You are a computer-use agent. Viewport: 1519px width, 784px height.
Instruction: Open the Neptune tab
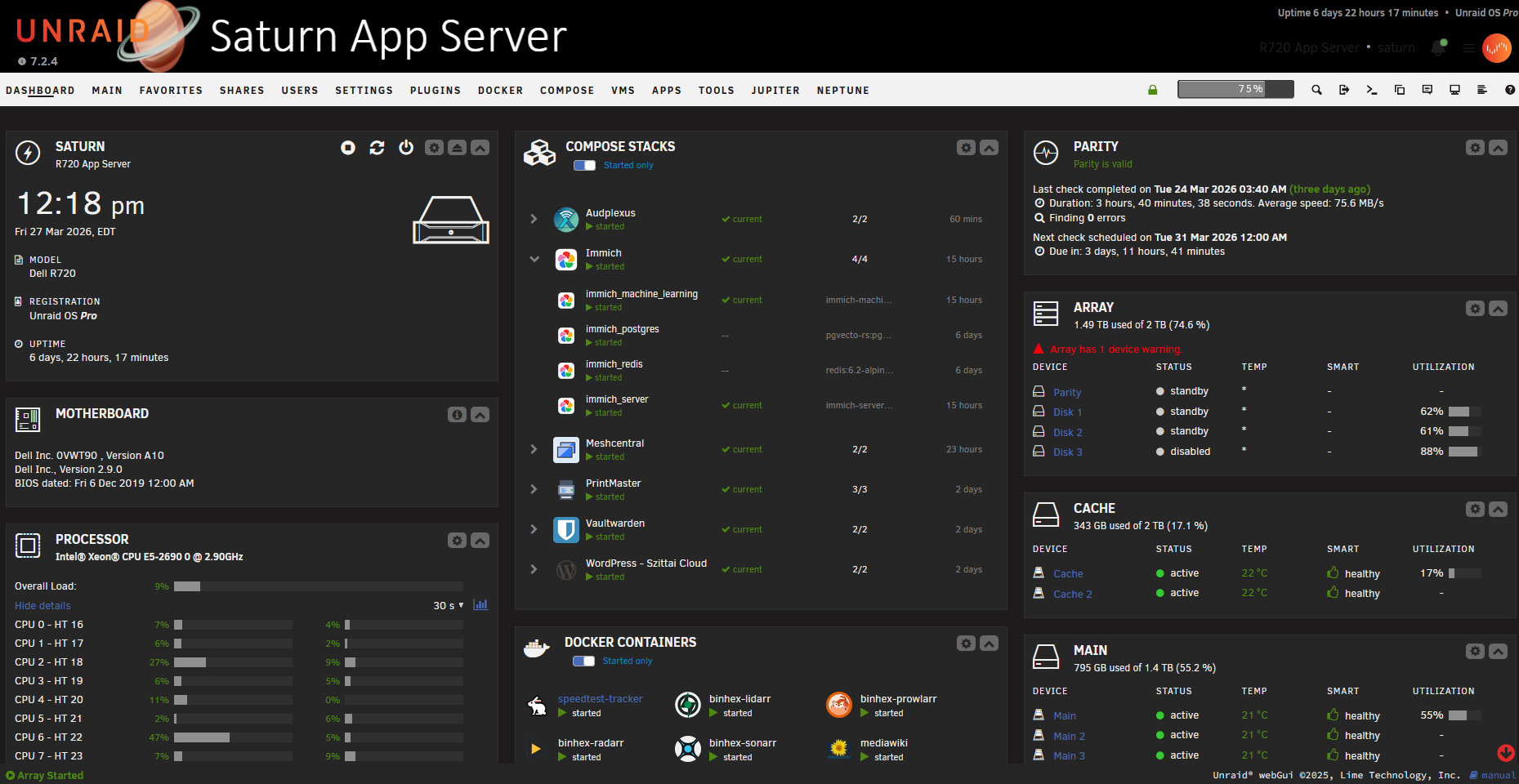click(843, 91)
